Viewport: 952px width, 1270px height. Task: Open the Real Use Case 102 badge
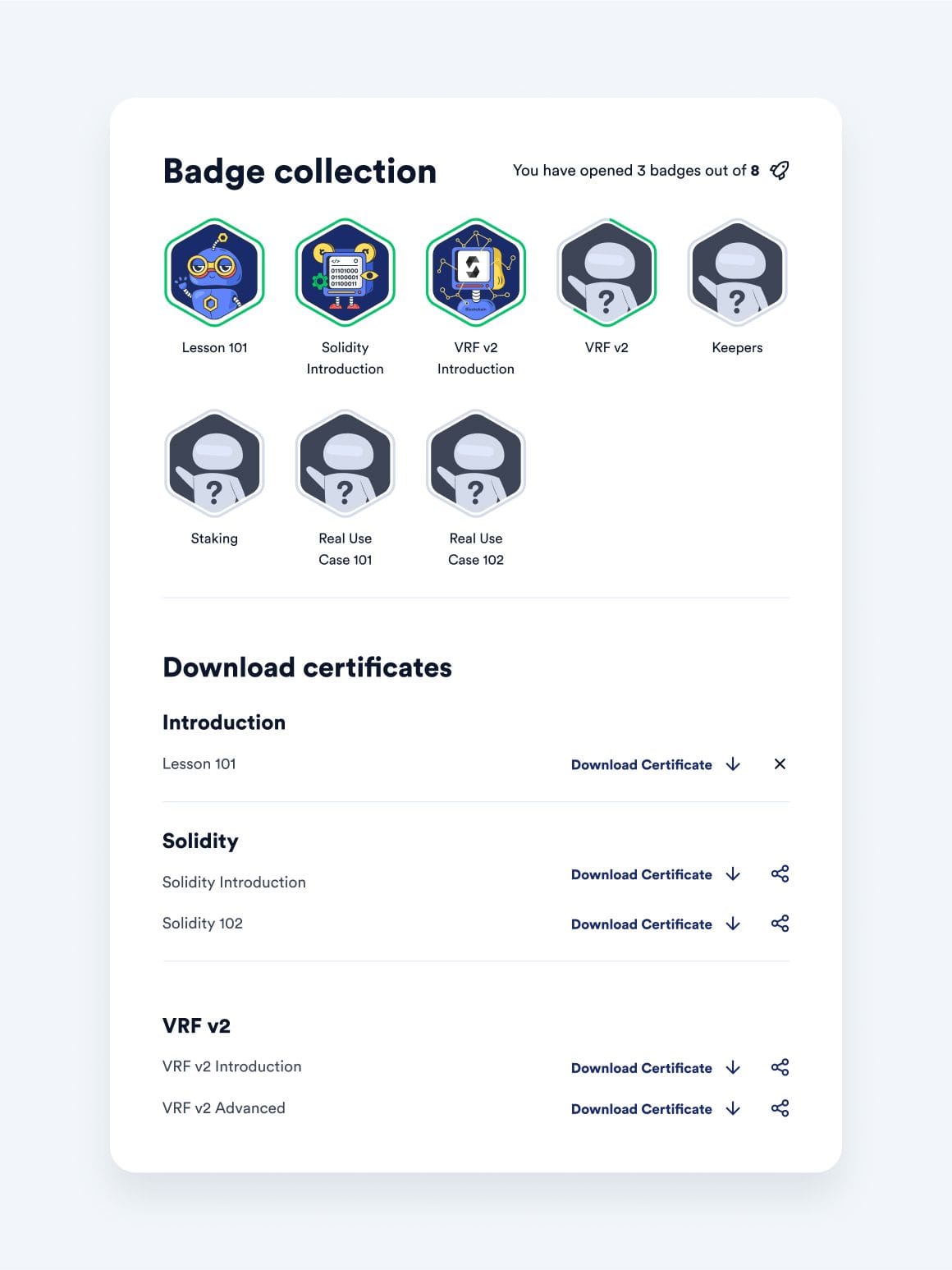click(x=476, y=463)
